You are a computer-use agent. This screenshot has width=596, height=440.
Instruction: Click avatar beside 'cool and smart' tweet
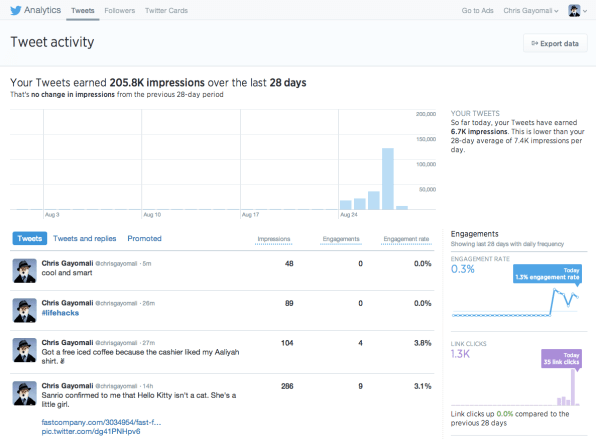[x=25, y=271]
